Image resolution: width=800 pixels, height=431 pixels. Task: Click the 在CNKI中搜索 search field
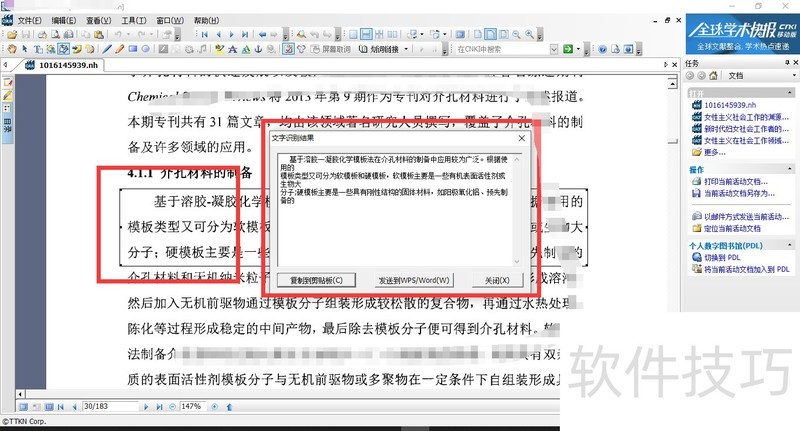tap(503, 49)
